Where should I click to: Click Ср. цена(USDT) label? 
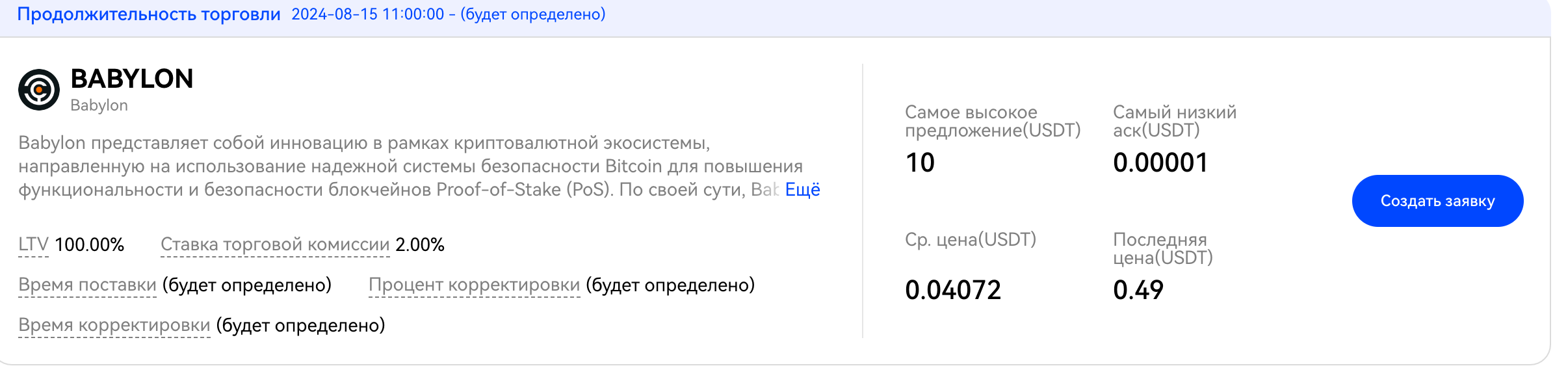tap(971, 240)
